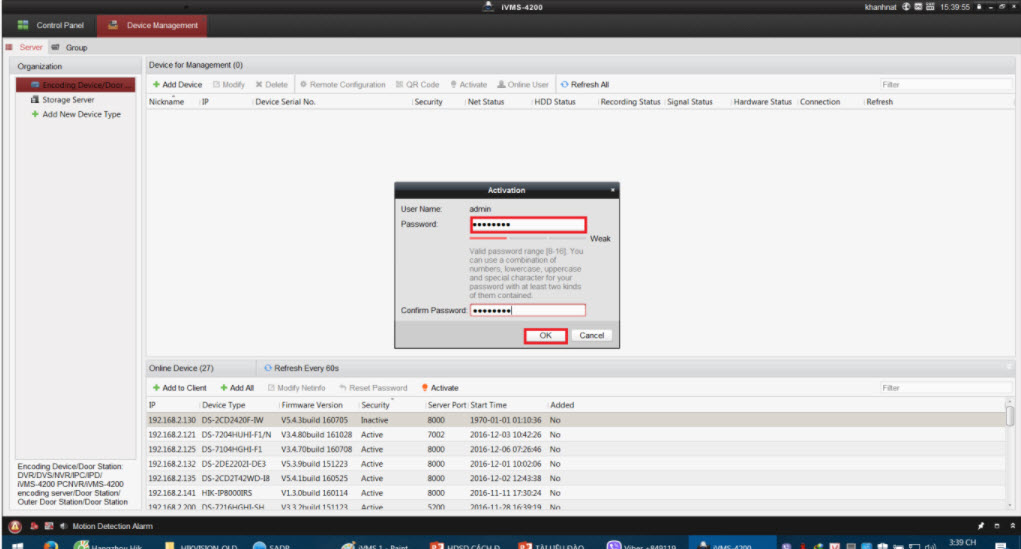Cancel the Activation dialog
The width and height of the screenshot is (1021, 549).
click(x=592, y=336)
